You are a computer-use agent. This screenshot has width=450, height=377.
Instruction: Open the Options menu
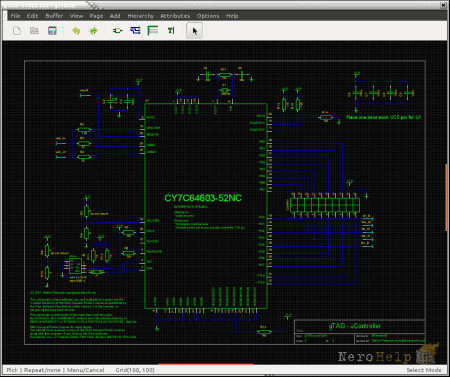208,16
